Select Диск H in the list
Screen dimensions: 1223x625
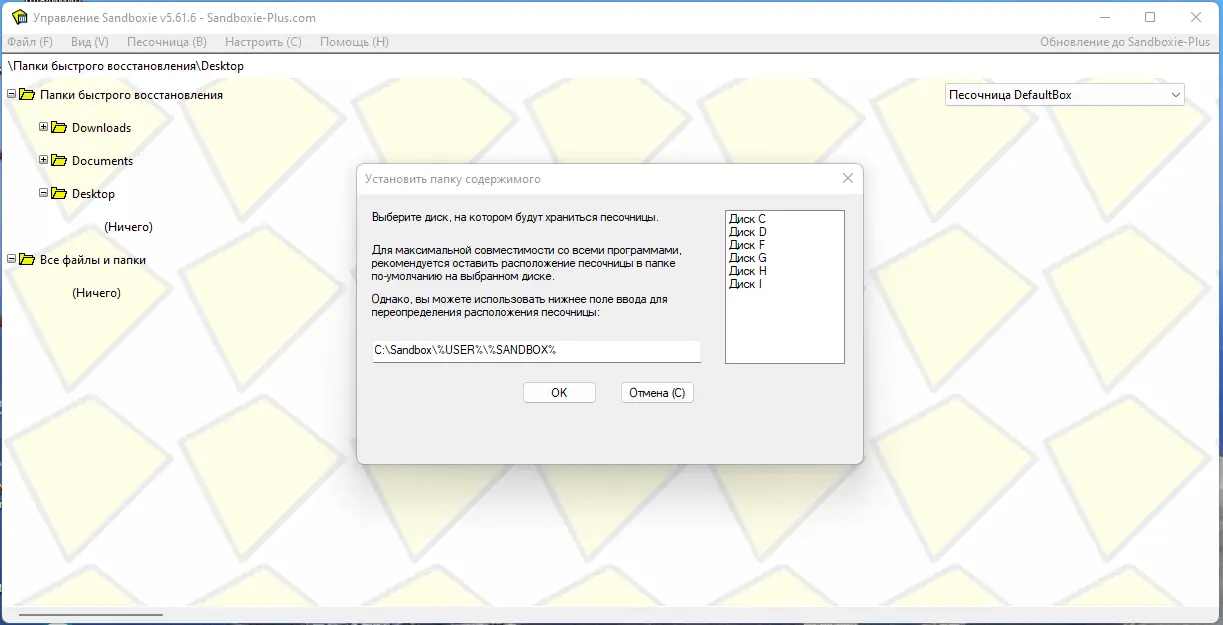748,271
